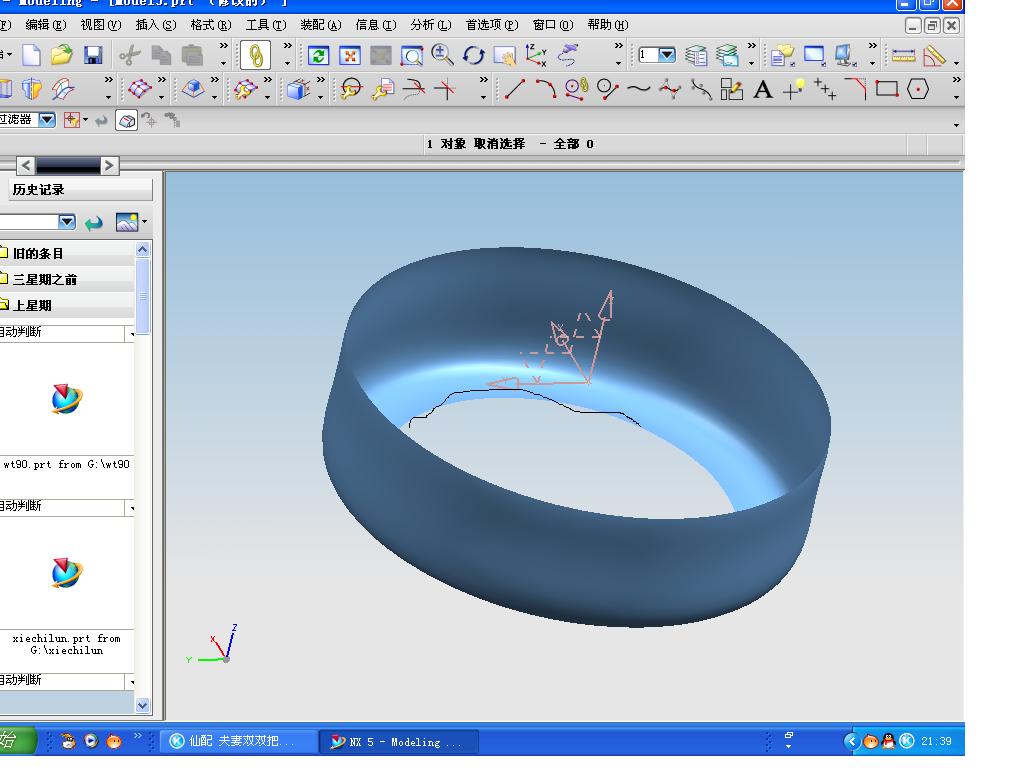Select the Arc curve tool

pyautogui.click(x=546, y=89)
